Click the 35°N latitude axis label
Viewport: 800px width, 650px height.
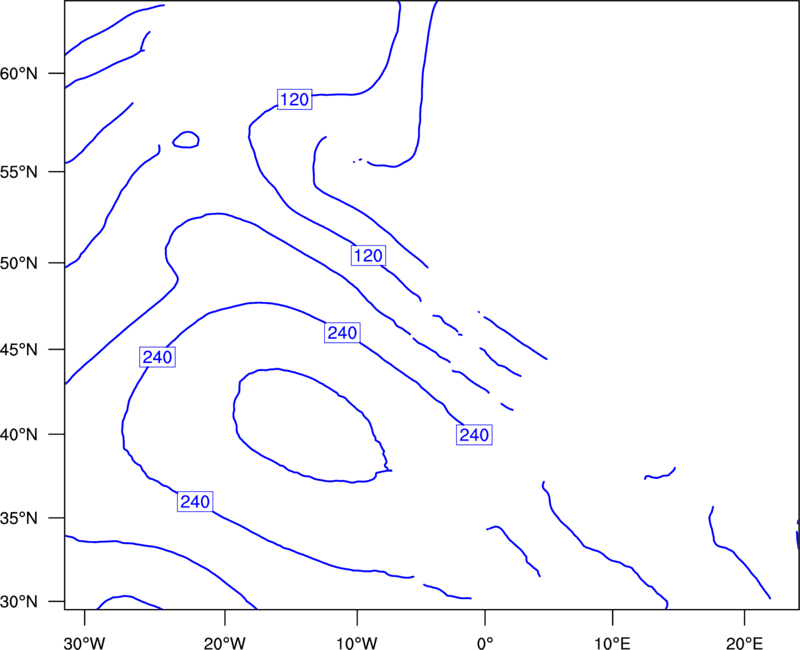[x=19, y=518]
